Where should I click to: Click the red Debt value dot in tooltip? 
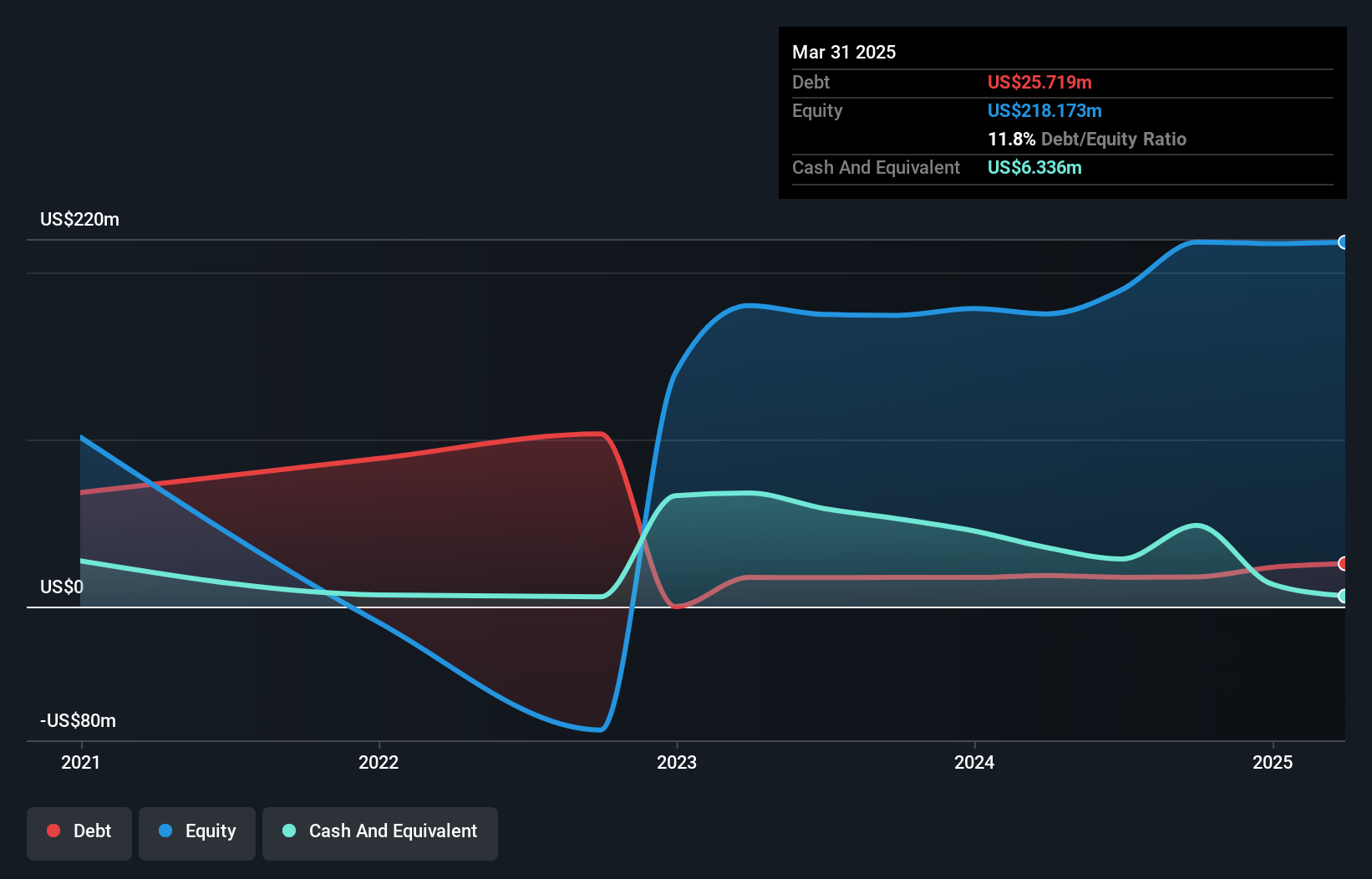tap(1039, 82)
